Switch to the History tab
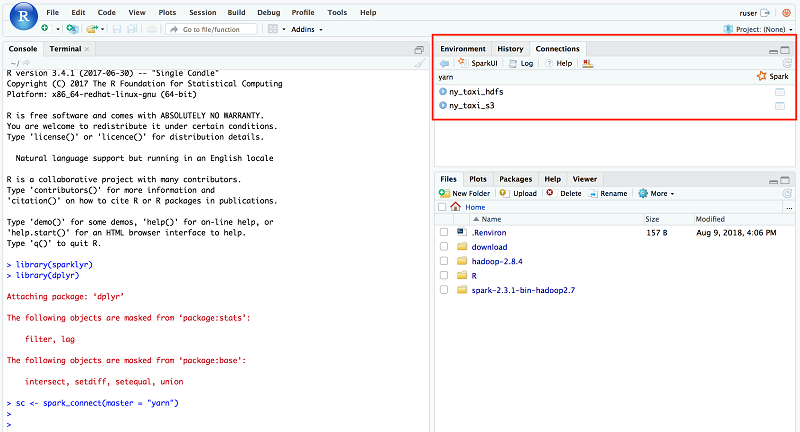This screenshot has height=432, width=800. (510, 49)
